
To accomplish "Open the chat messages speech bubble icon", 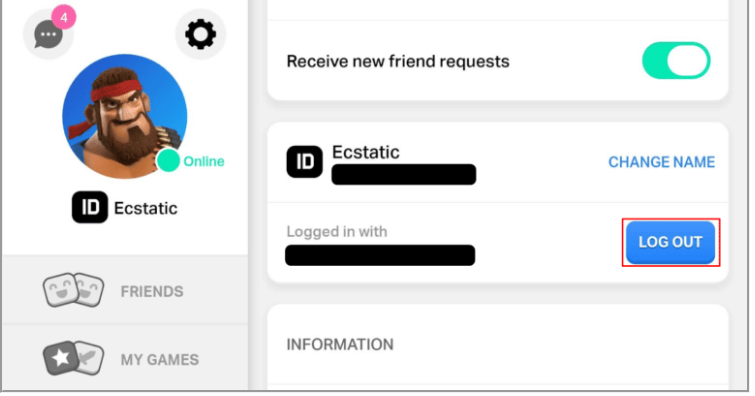I will 48,35.
